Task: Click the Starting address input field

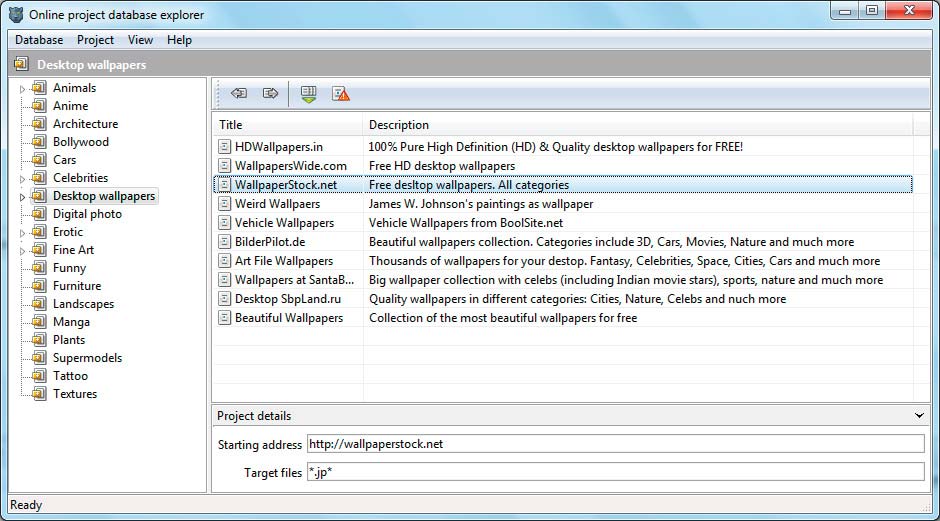Action: pyautogui.click(x=616, y=444)
